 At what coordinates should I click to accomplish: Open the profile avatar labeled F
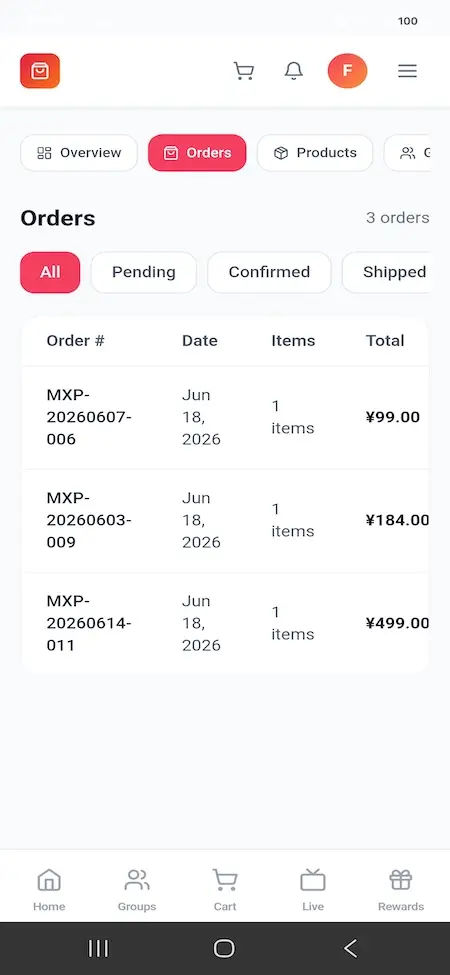click(347, 71)
